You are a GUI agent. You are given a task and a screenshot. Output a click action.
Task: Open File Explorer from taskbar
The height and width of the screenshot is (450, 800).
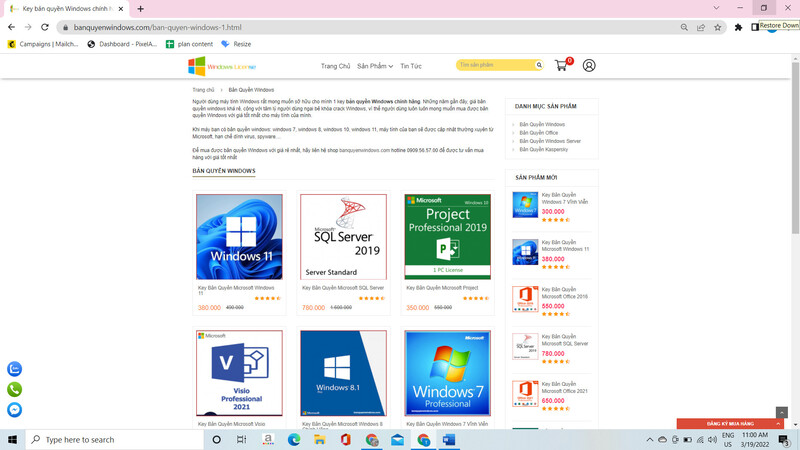tap(320, 439)
